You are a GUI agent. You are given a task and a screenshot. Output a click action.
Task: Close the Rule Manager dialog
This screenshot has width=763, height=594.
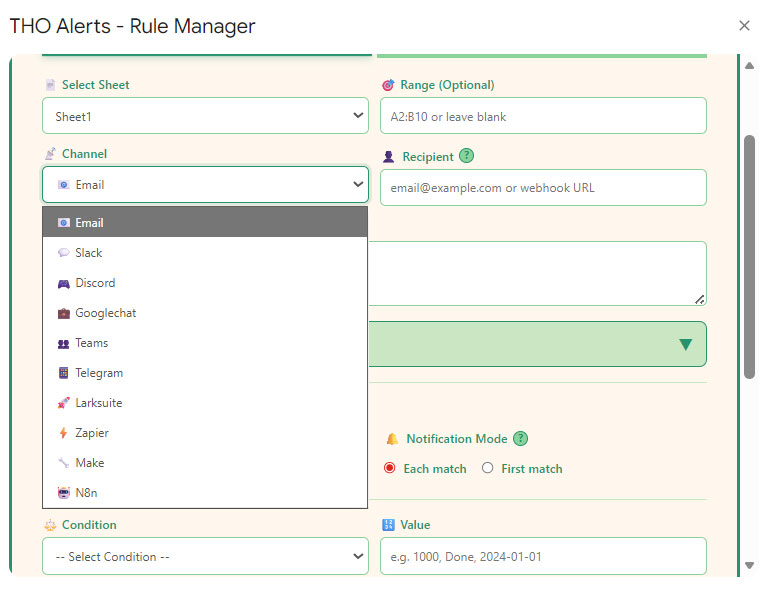coord(744,25)
